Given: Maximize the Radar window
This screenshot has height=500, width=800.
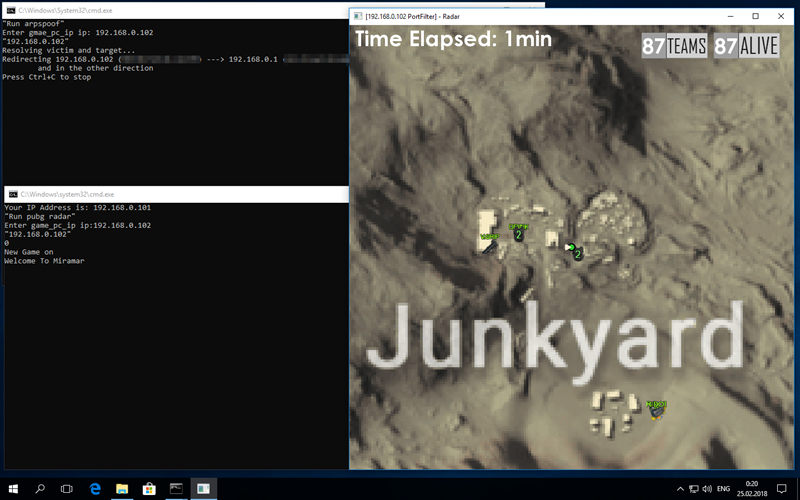Looking at the screenshot, I should (756, 16).
